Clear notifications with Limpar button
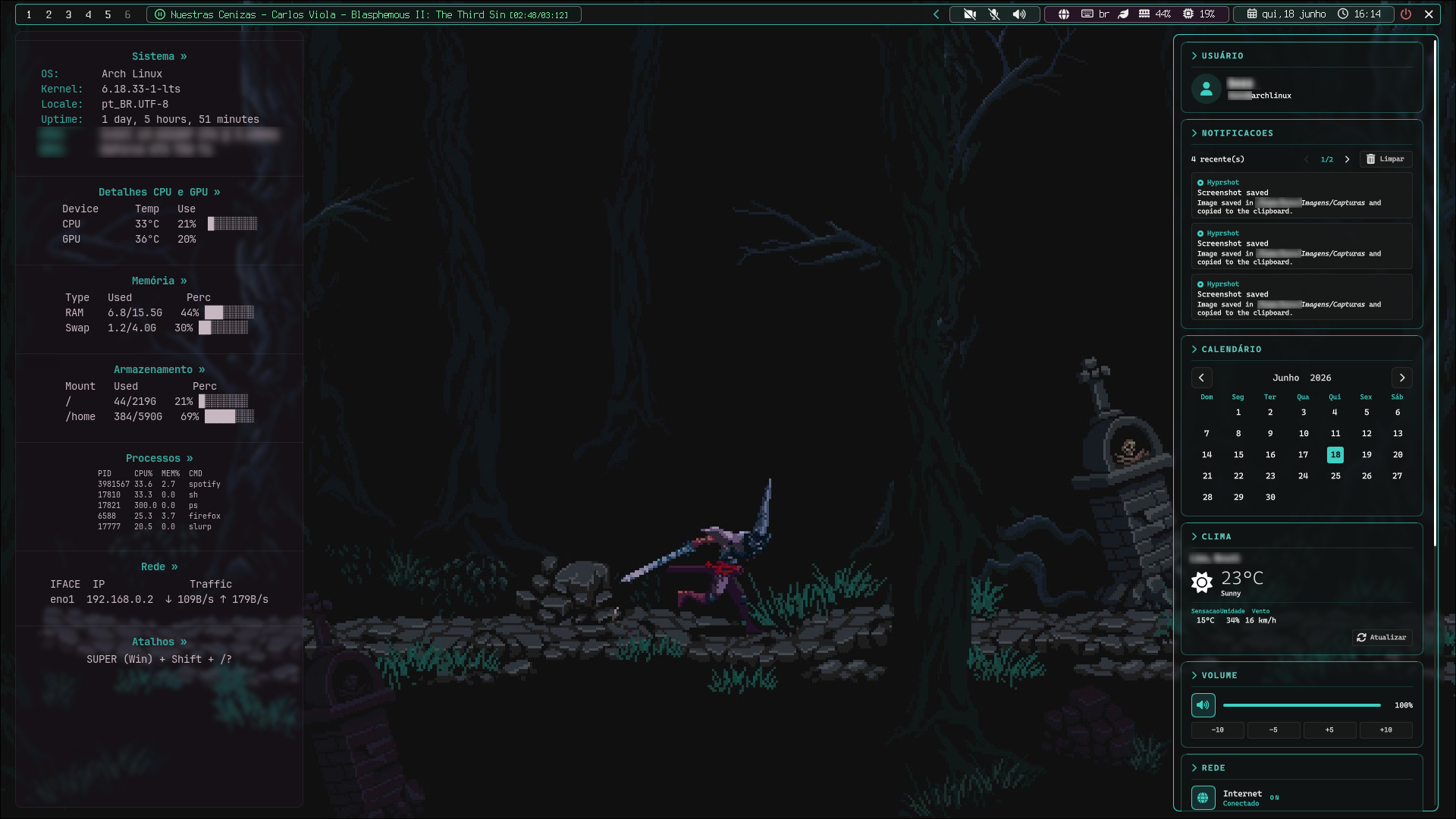 1385,159
